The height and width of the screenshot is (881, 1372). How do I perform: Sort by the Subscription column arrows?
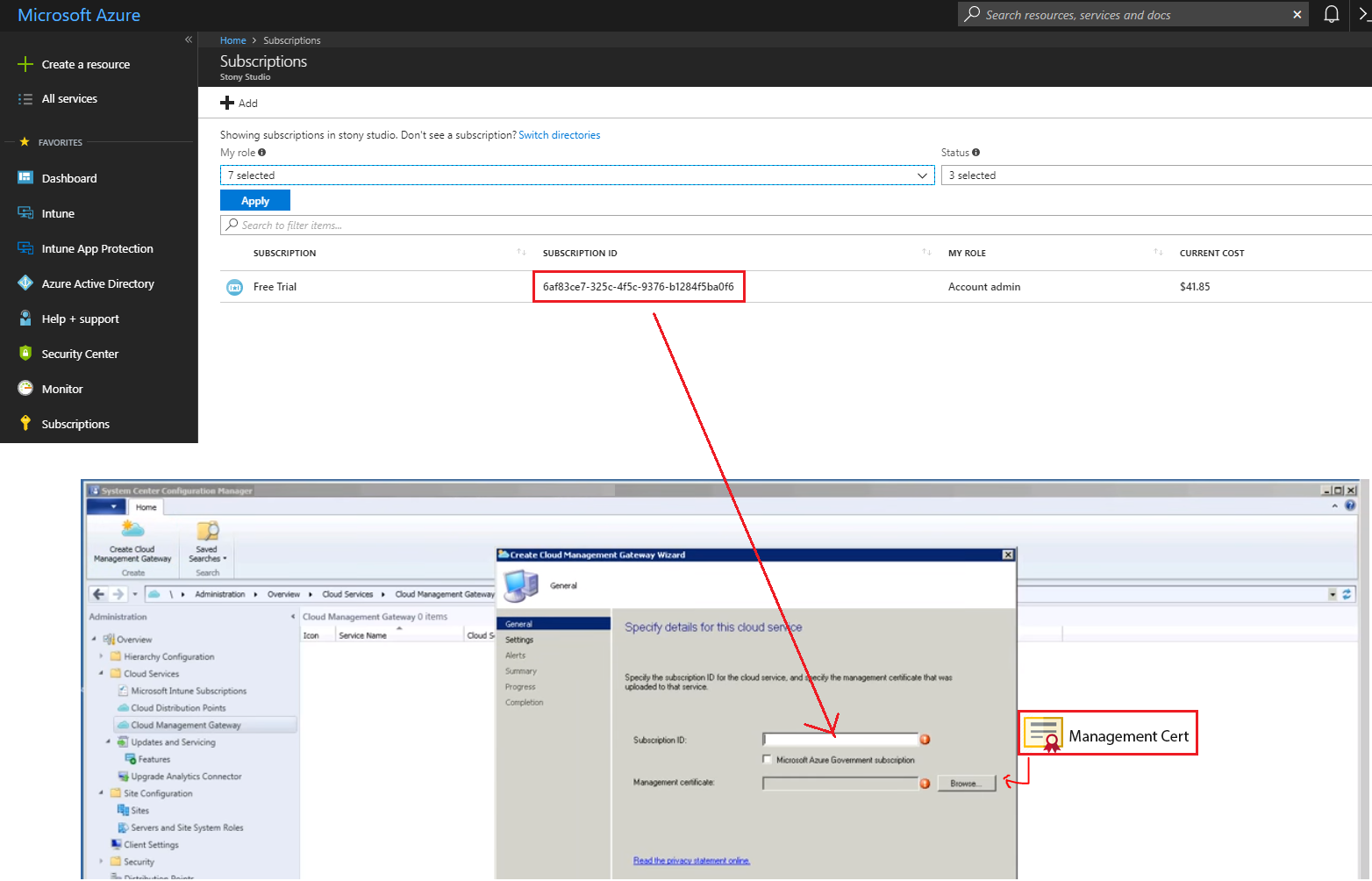pyautogui.click(x=521, y=253)
